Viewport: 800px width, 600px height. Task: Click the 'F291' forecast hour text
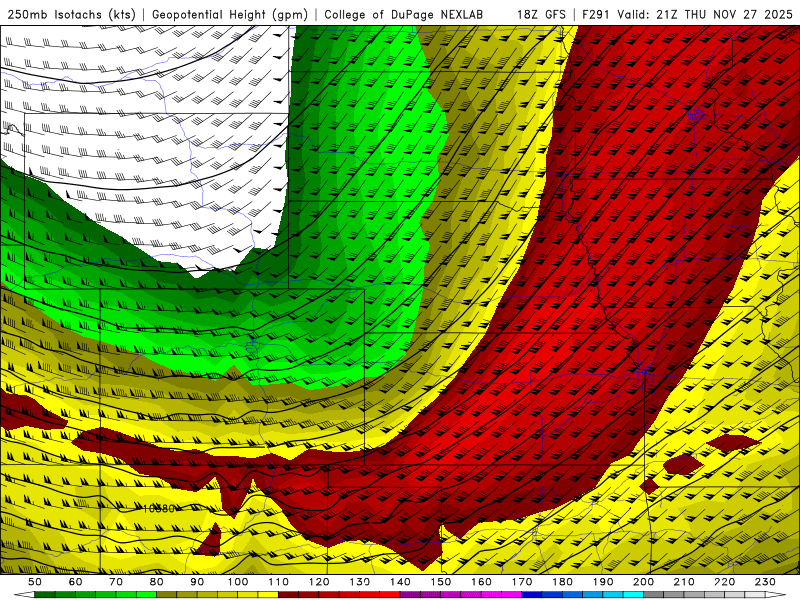click(x=596, y=14)
